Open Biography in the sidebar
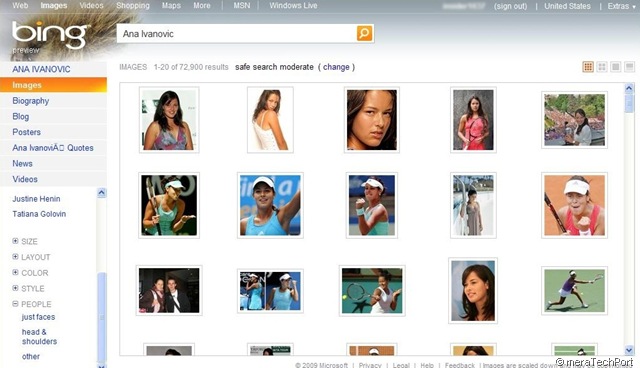The width and height of the screenshot is (640, 368). click(31, 101)
